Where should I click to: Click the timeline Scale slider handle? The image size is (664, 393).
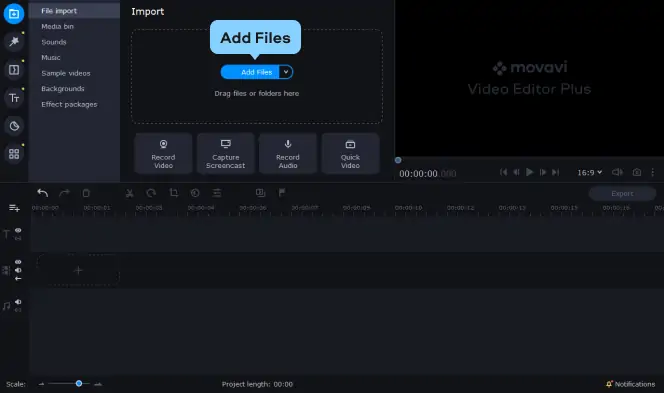click(79, 384)
